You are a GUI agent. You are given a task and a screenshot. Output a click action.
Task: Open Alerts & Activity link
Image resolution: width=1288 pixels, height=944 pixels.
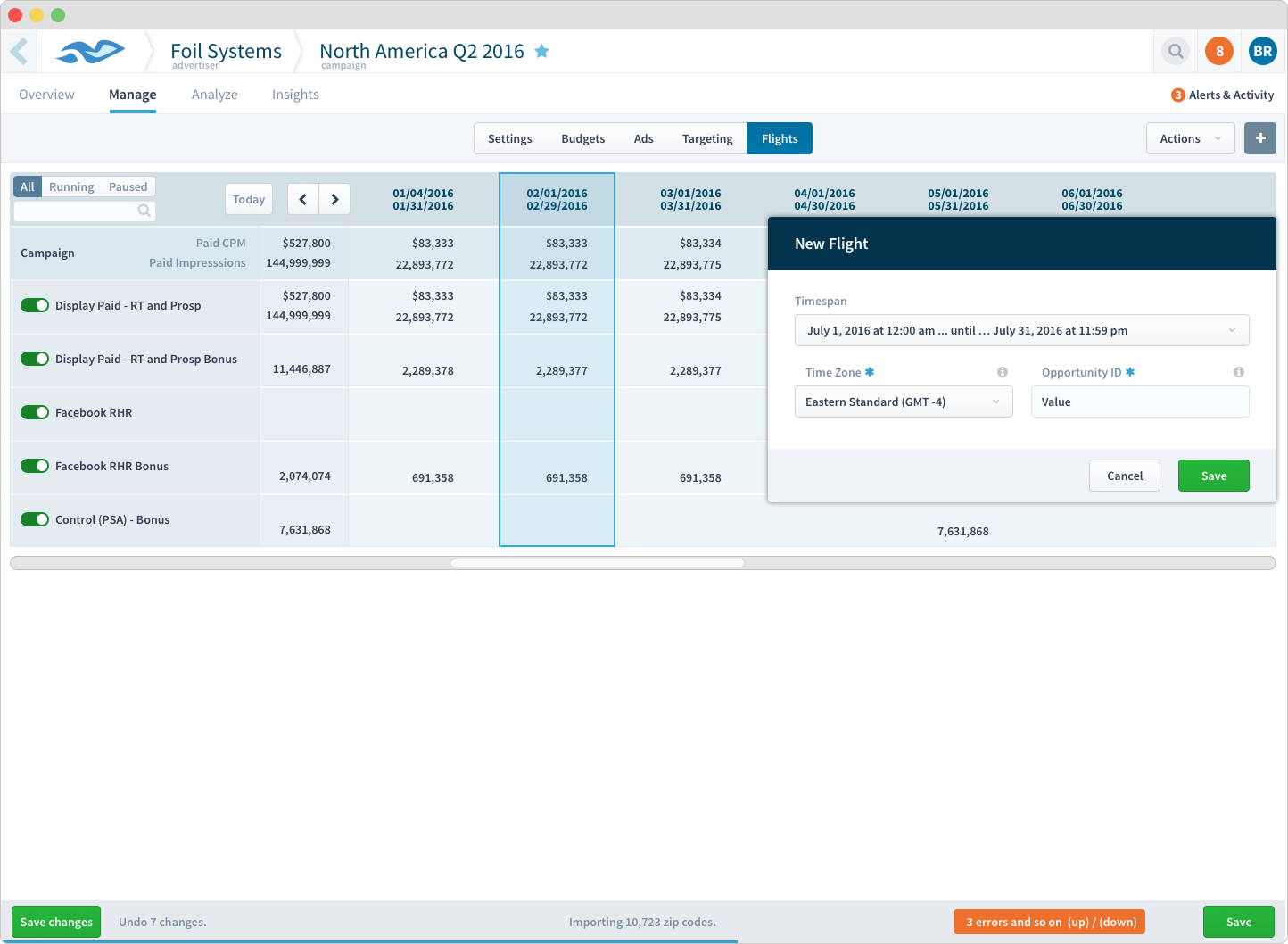pyautogui.click(x=1231, y=95)
